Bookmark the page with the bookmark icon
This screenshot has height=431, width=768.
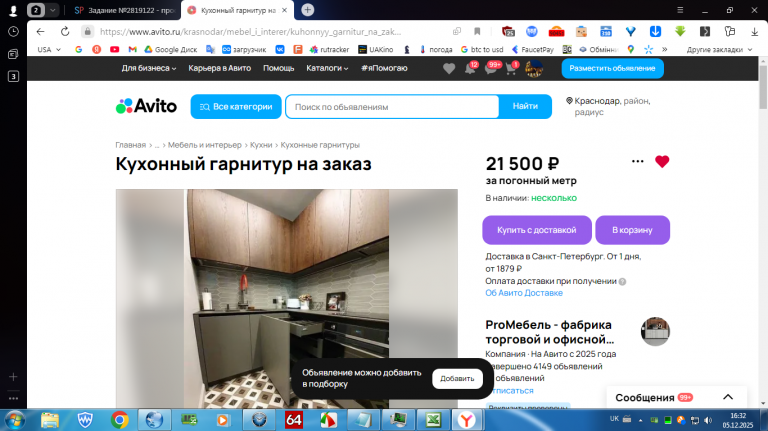[477, 31]
